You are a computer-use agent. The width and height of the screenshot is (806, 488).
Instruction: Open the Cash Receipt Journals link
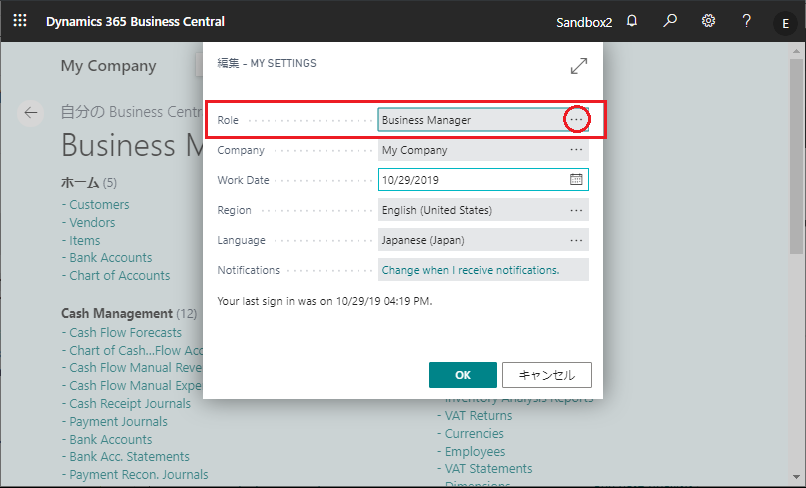130,403
